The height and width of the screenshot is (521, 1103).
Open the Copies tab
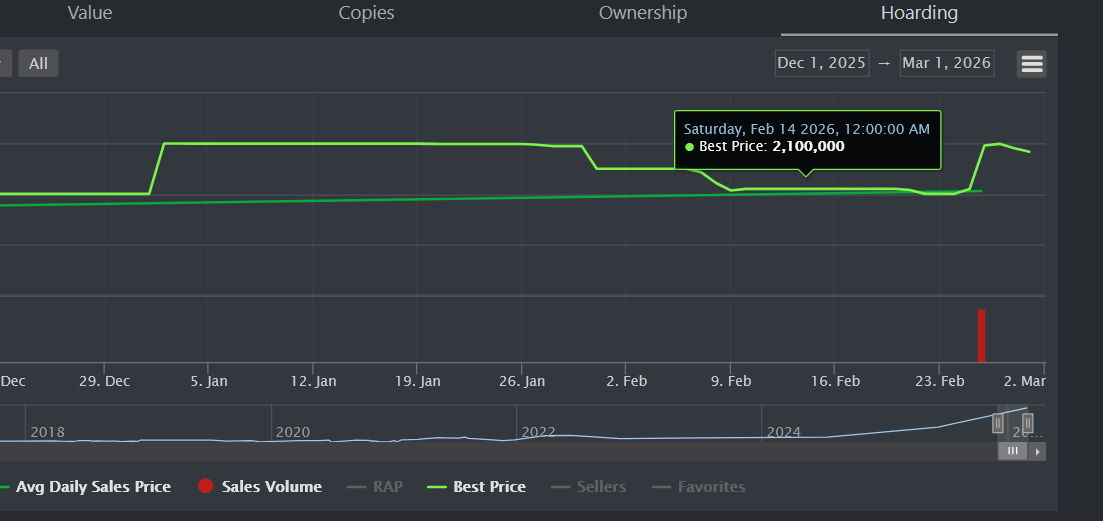tap(366, 13)
